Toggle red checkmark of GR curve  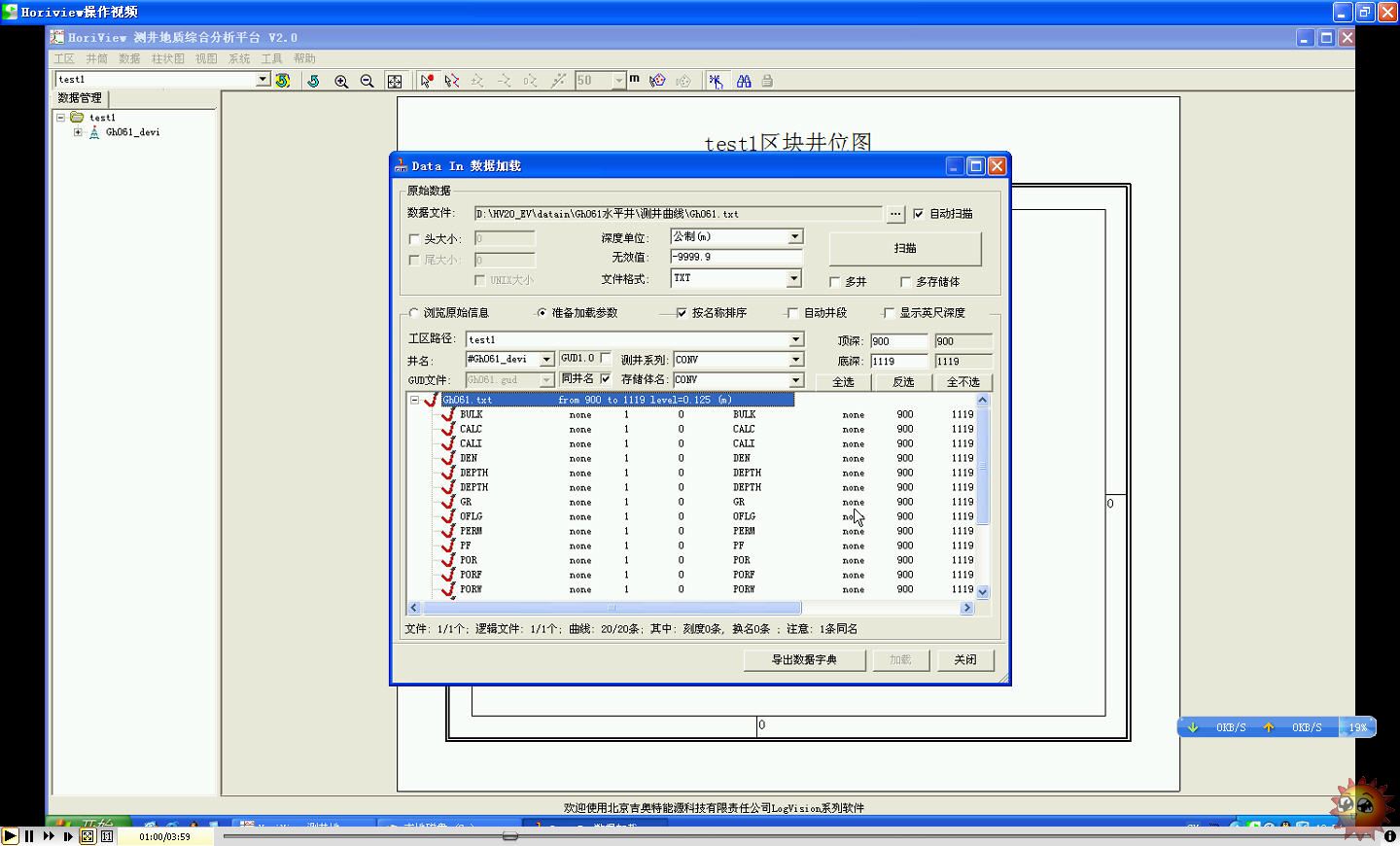[448, 502]
